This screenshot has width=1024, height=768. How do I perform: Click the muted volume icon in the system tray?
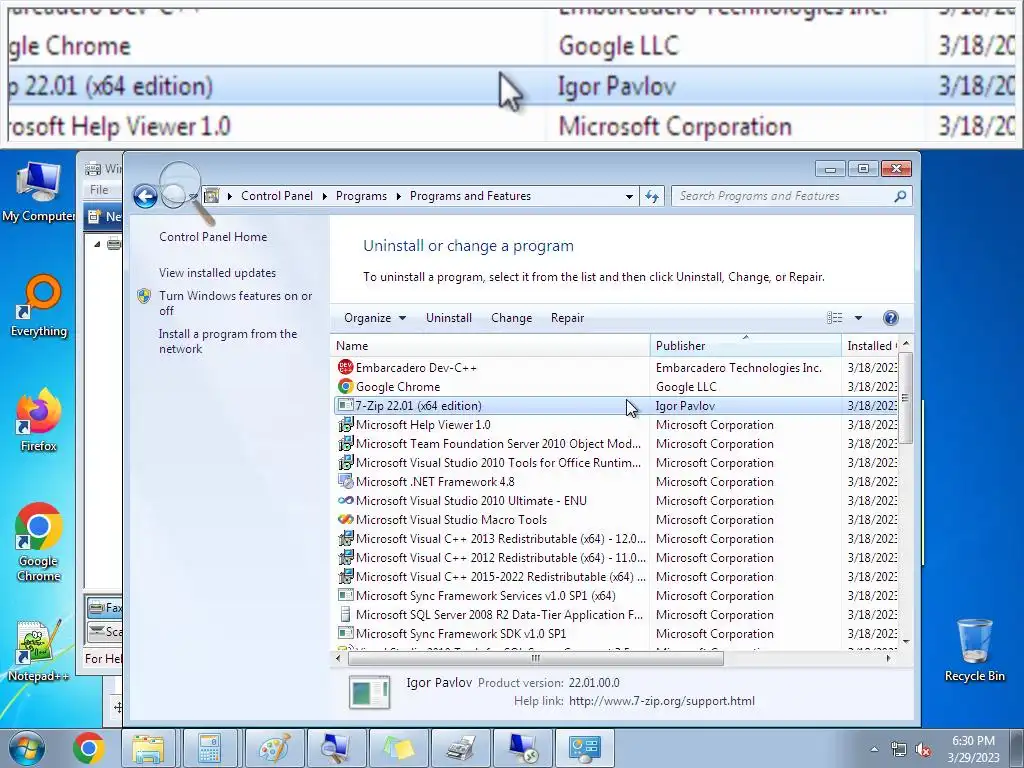(x=923, y=750)
